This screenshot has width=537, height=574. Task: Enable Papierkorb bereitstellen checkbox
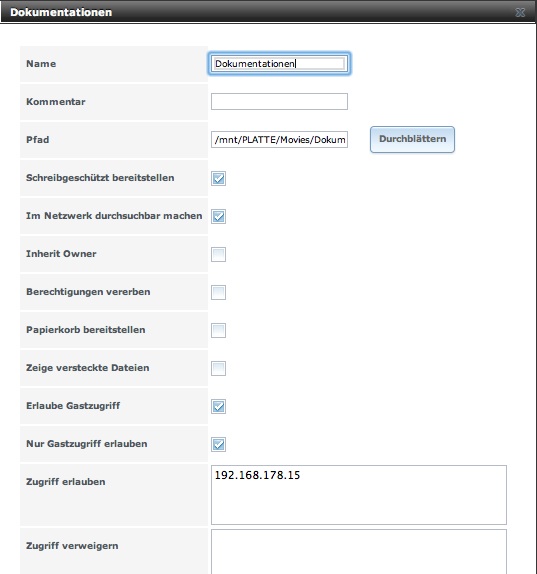219,330
